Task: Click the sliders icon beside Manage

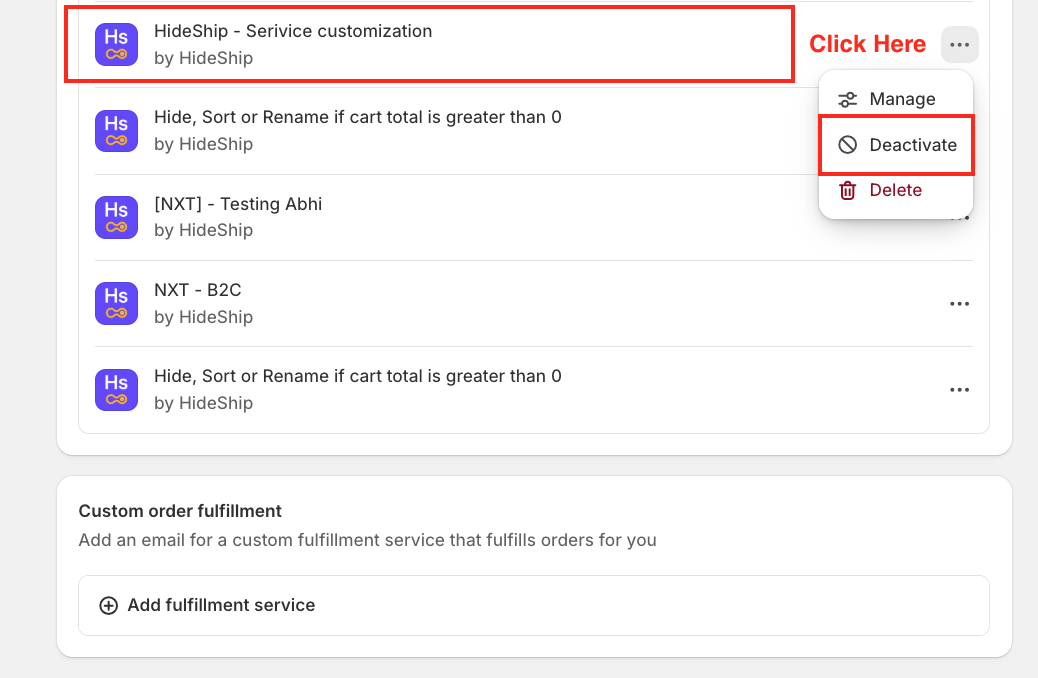Action: (x=848, y=99)
